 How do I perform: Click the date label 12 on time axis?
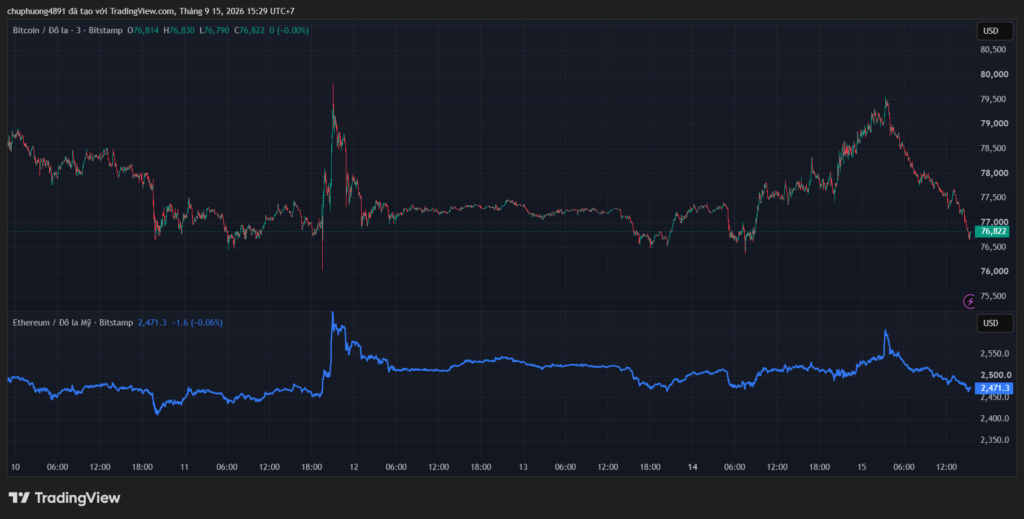[353, 467]
